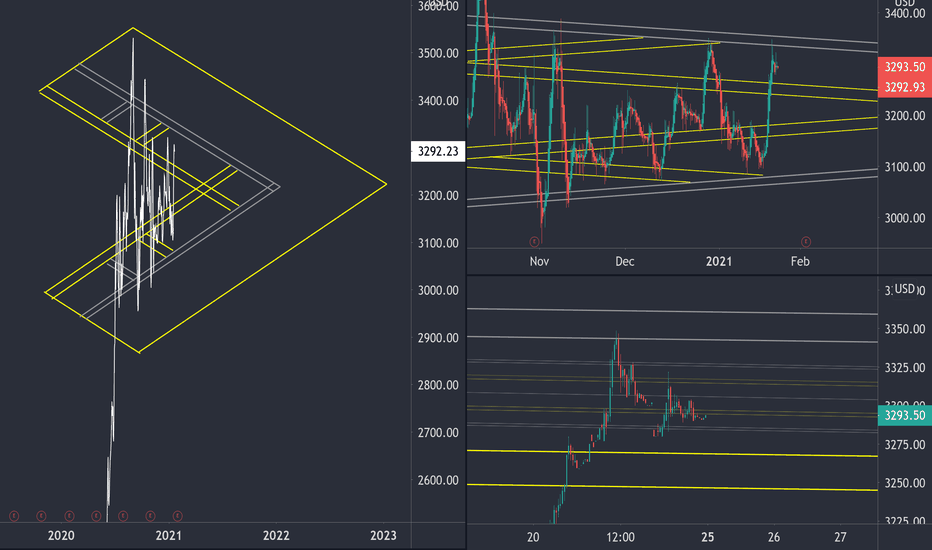Click 20 on the bottom-right time axis
The height and width of the screenshot is (550, 932).
(x=533, y=538)
